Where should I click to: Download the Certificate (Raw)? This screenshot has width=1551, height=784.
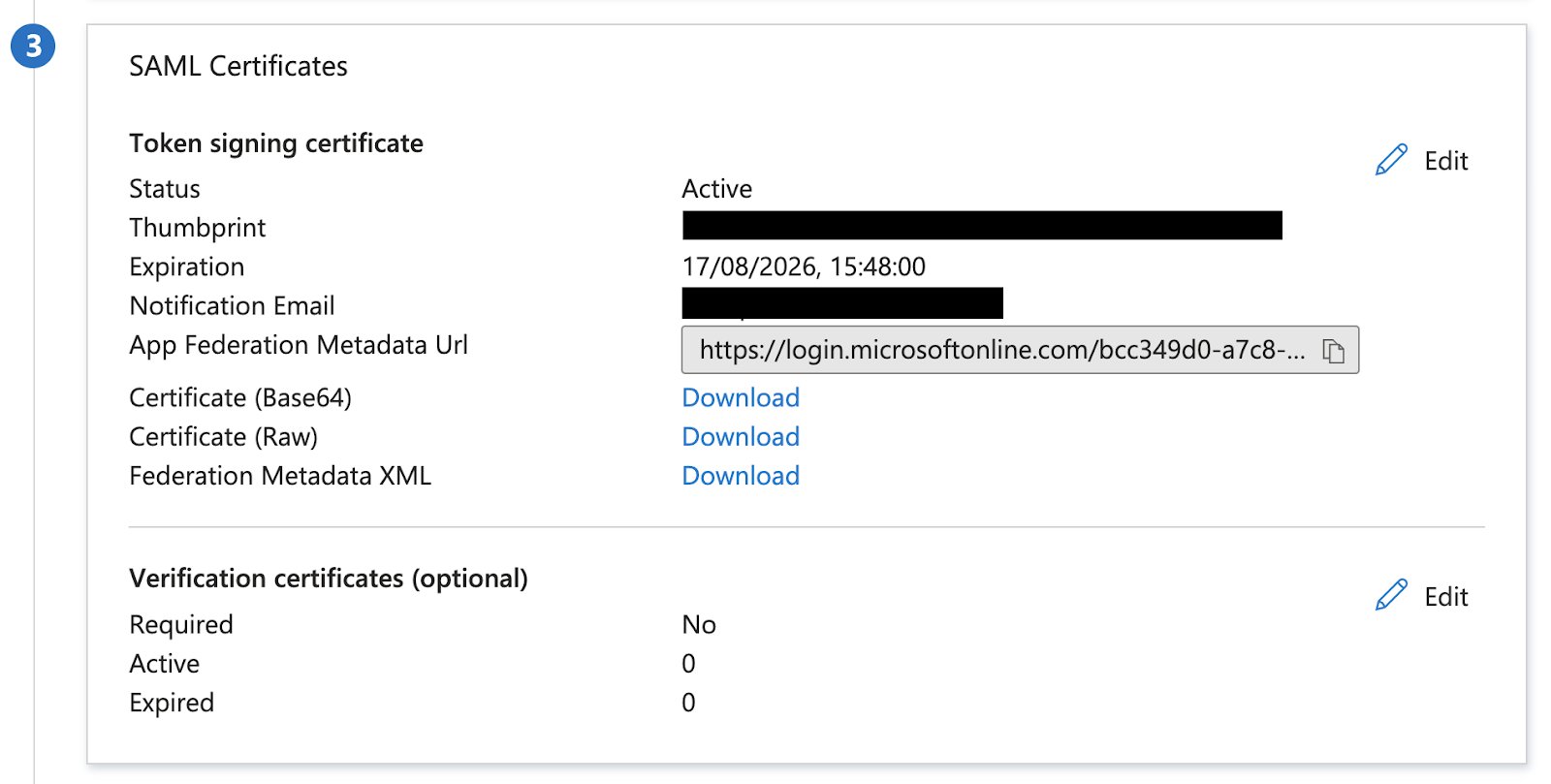[x=741, y=436]
